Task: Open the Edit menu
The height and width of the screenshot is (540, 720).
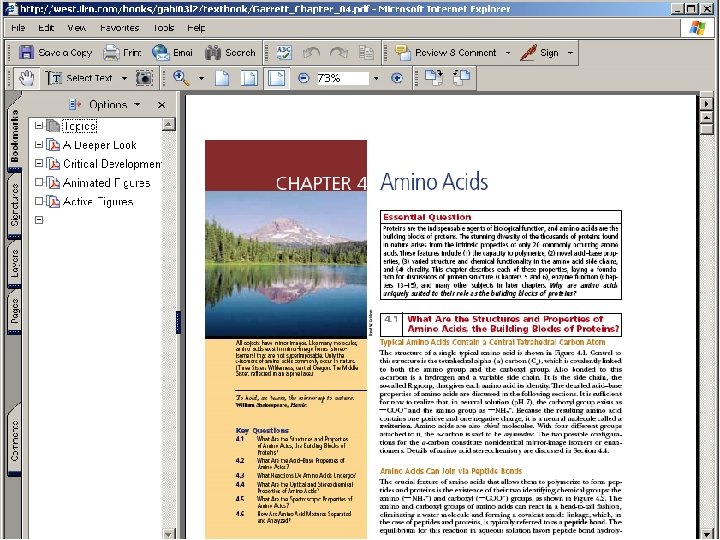Action: [46, 28]
